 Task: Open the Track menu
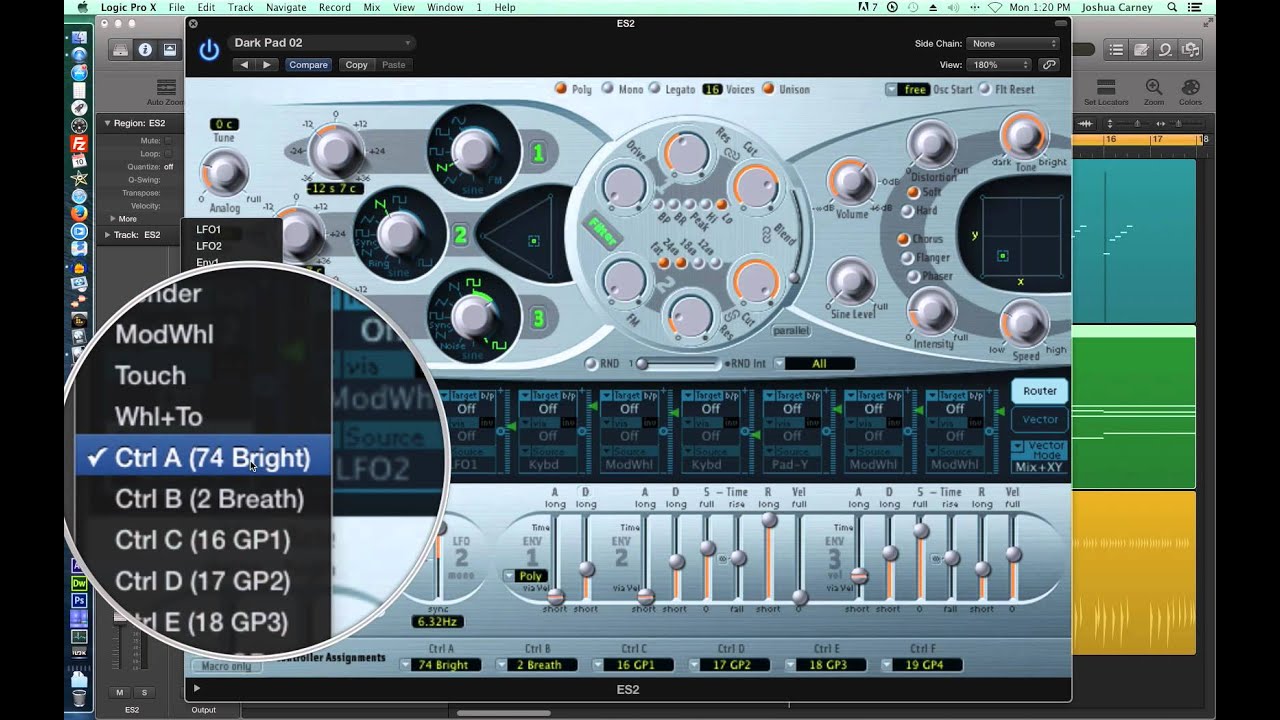point(240,7)
